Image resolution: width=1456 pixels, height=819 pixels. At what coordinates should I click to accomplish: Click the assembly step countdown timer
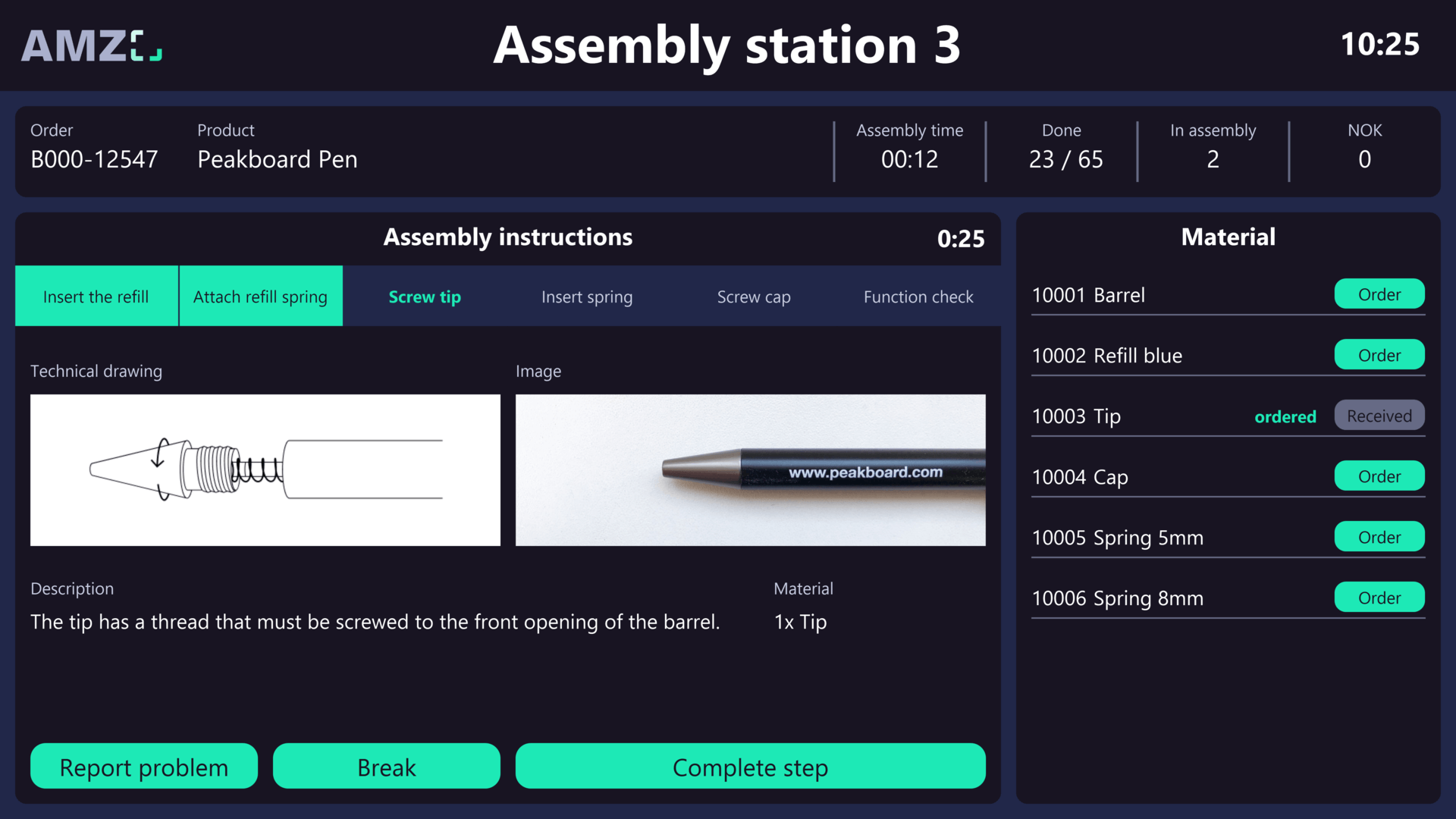[x=961, y=239]
